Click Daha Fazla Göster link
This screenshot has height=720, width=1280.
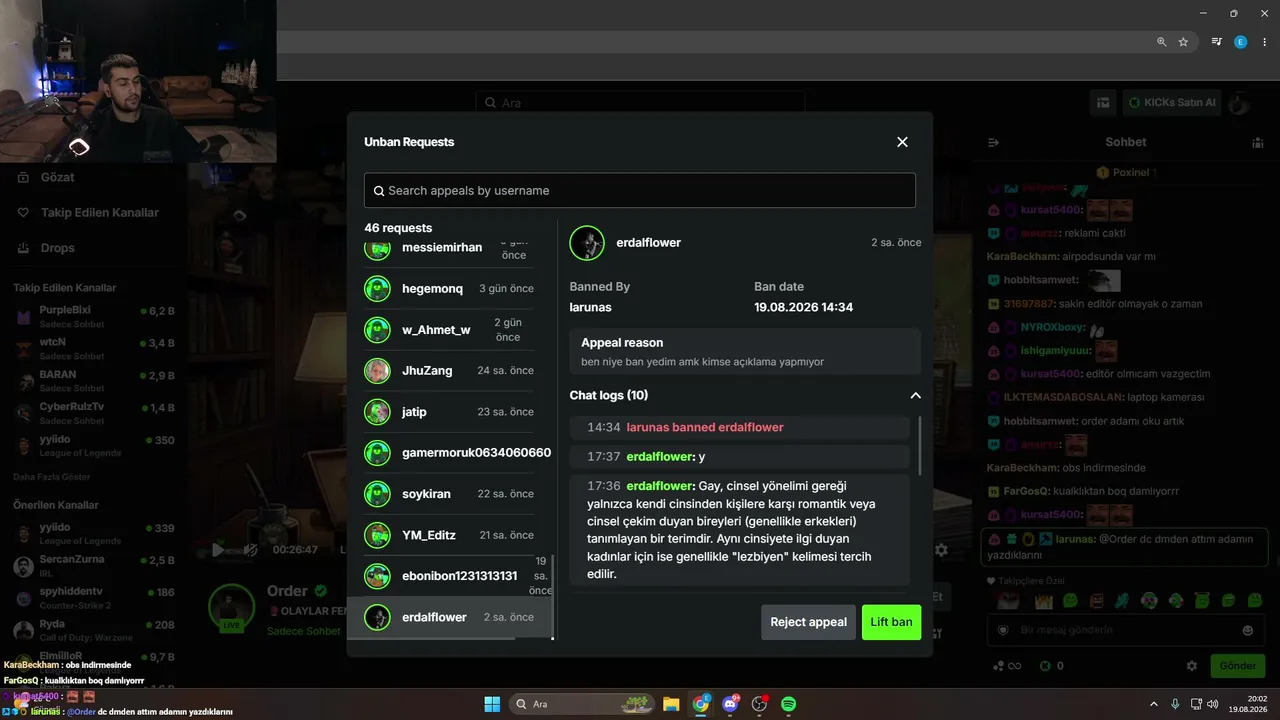(51, 477)
